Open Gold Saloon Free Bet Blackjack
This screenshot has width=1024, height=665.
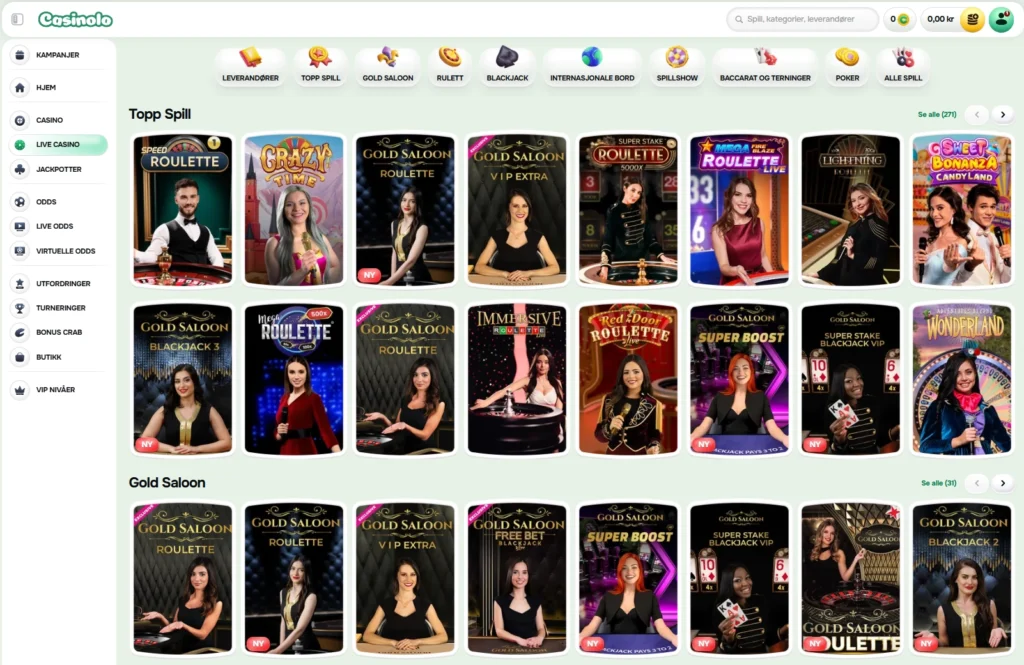tap(517, 579)
